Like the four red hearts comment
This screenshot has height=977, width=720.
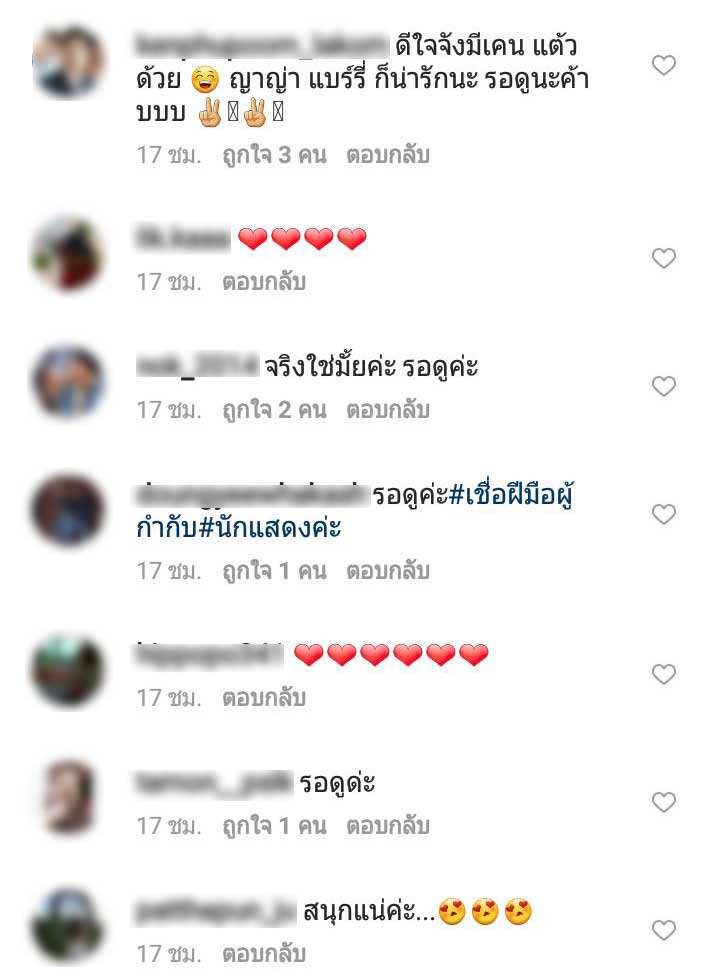point(663,258)
